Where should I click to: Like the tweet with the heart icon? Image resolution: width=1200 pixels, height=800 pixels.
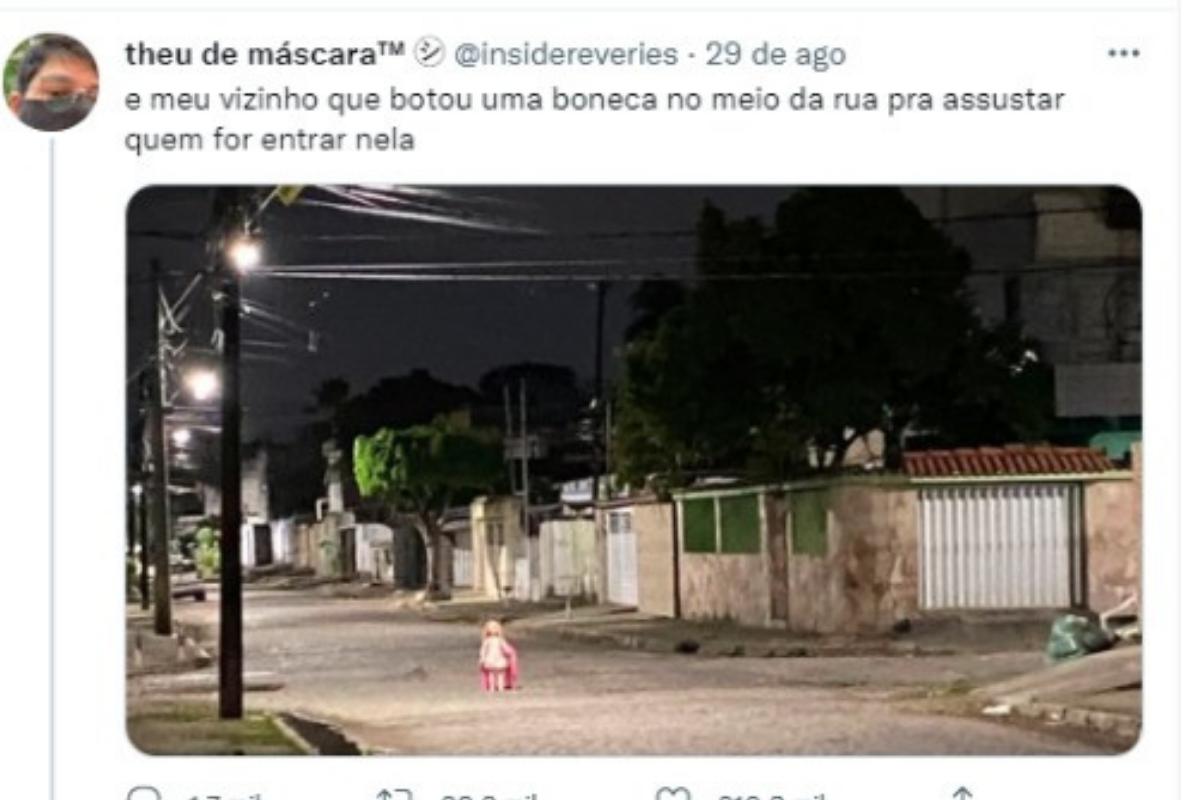point(672,796)
